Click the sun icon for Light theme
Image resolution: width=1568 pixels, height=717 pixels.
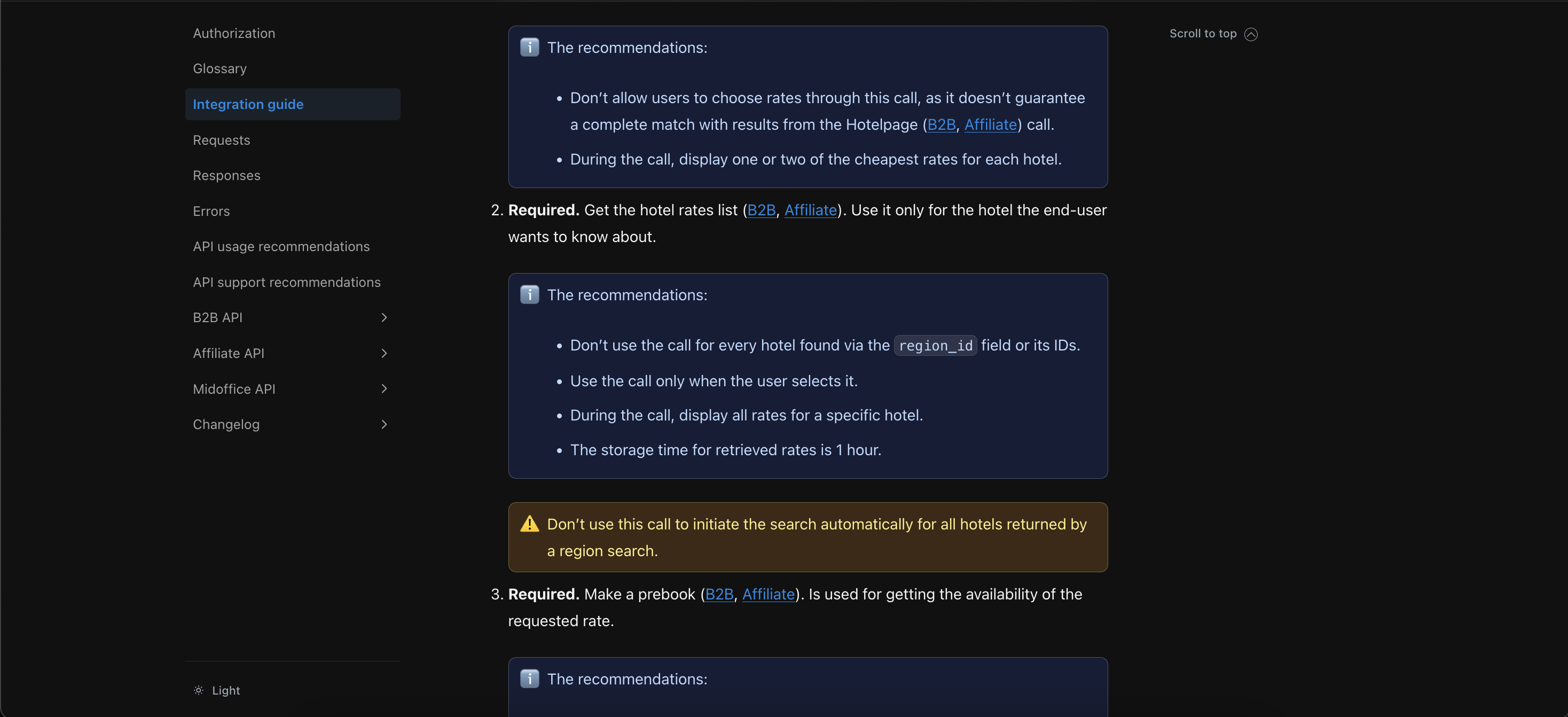tap(199, 690)
